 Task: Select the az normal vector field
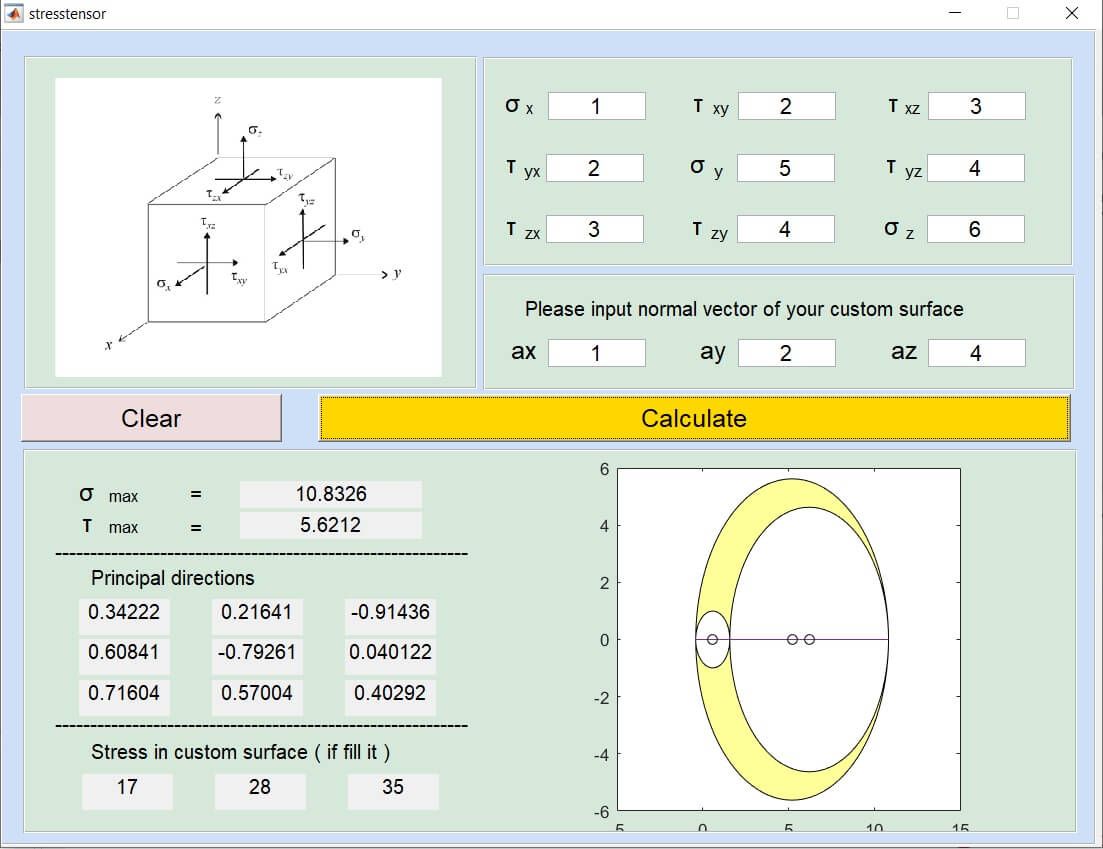pyautogui.click(x=976, y=353)
